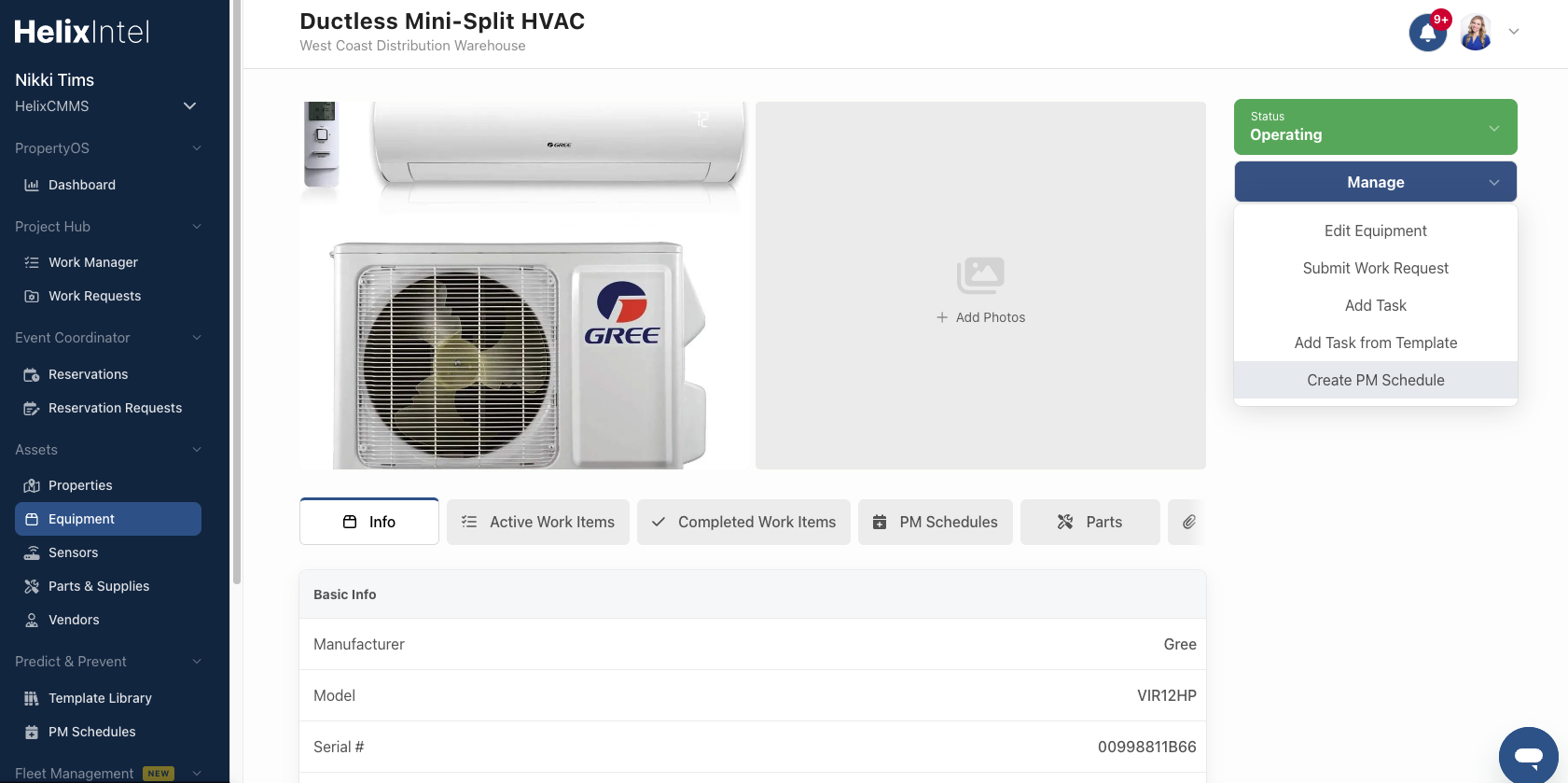Open the HelixCMMS workspace dropdown

[x=107, y=106]
